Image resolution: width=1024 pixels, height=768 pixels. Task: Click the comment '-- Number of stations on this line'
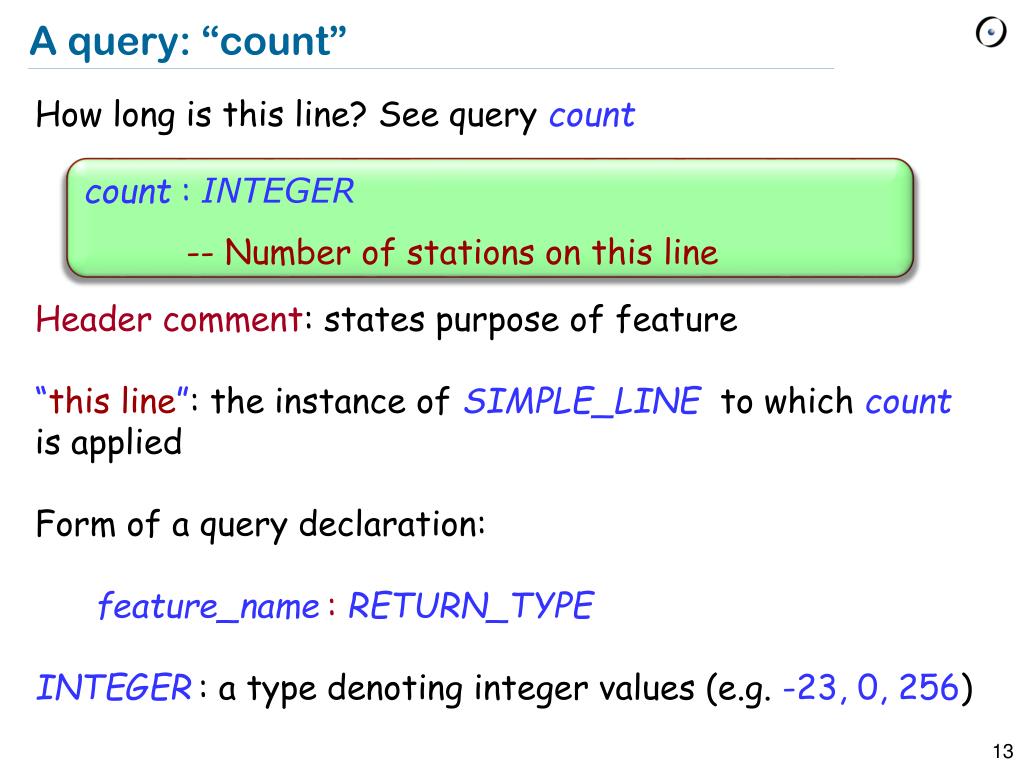click(453, 252)
